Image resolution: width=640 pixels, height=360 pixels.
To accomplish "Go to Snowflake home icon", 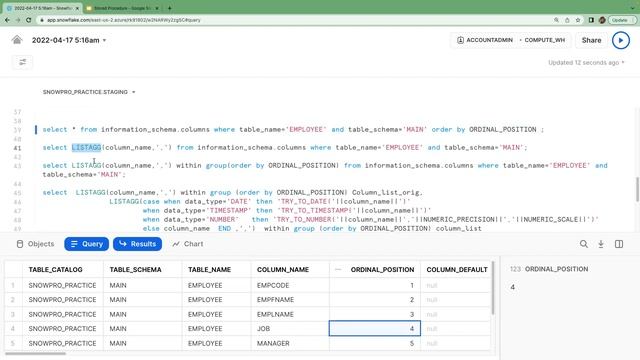I will click(x=17, y=40).
